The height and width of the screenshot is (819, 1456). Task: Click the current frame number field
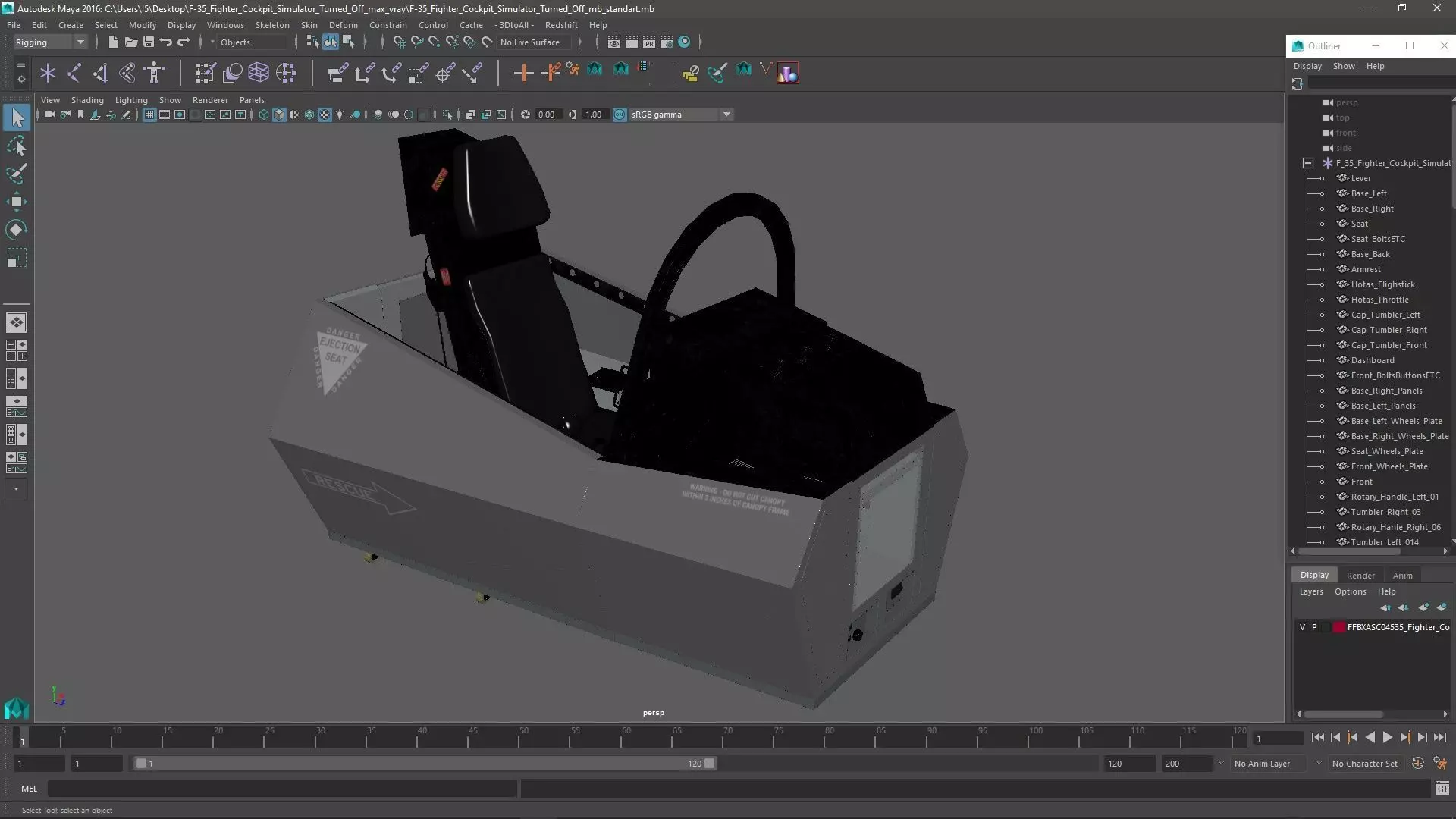[x=1279, y=738]
